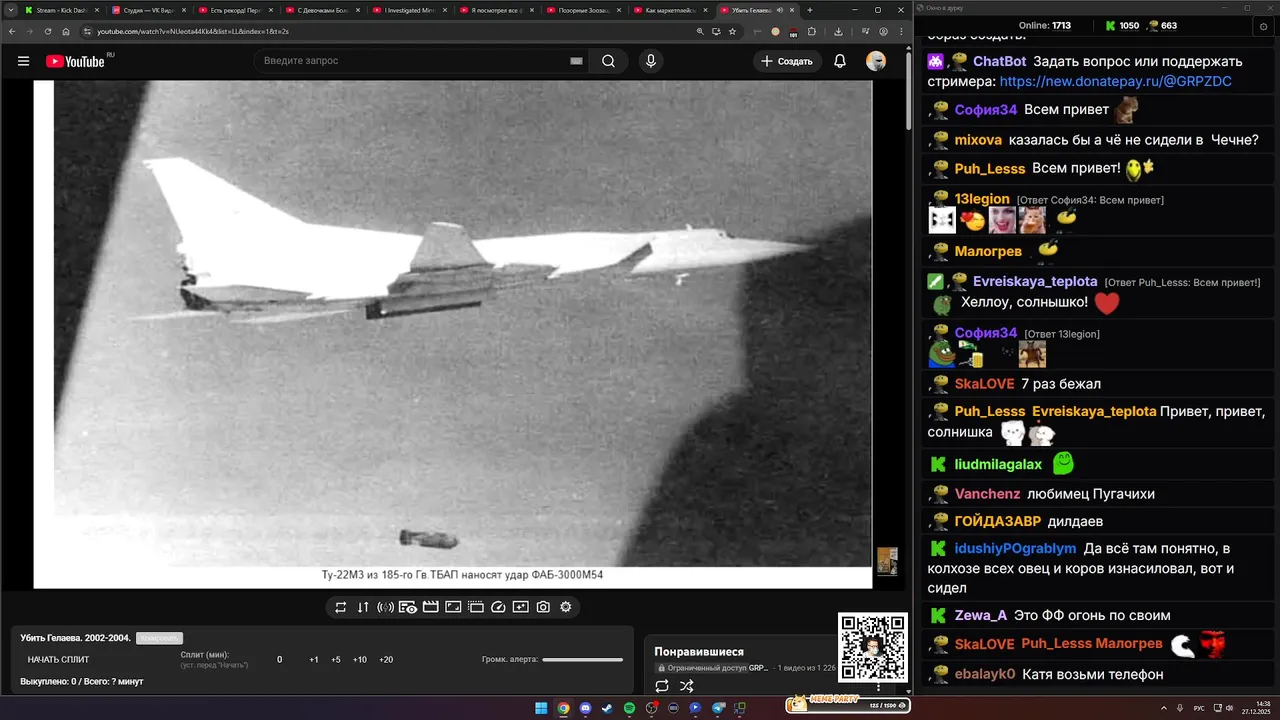Viewport: 1280px width, 720px height.
Task: Click the НАЧАТЬ СПЛИТ button
Action: (58, 660)
